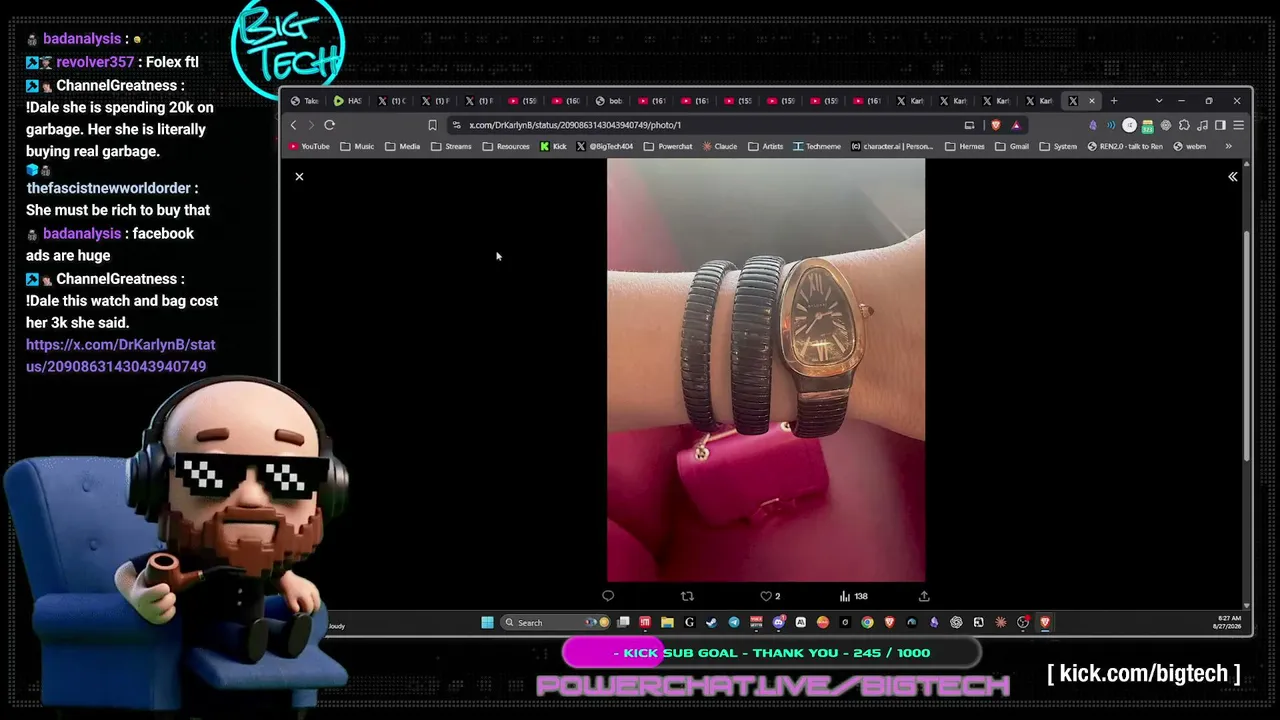The height and width of the screenshot is (720, 1280).
Task: Close the active X tab
Action: [1091, 100]
